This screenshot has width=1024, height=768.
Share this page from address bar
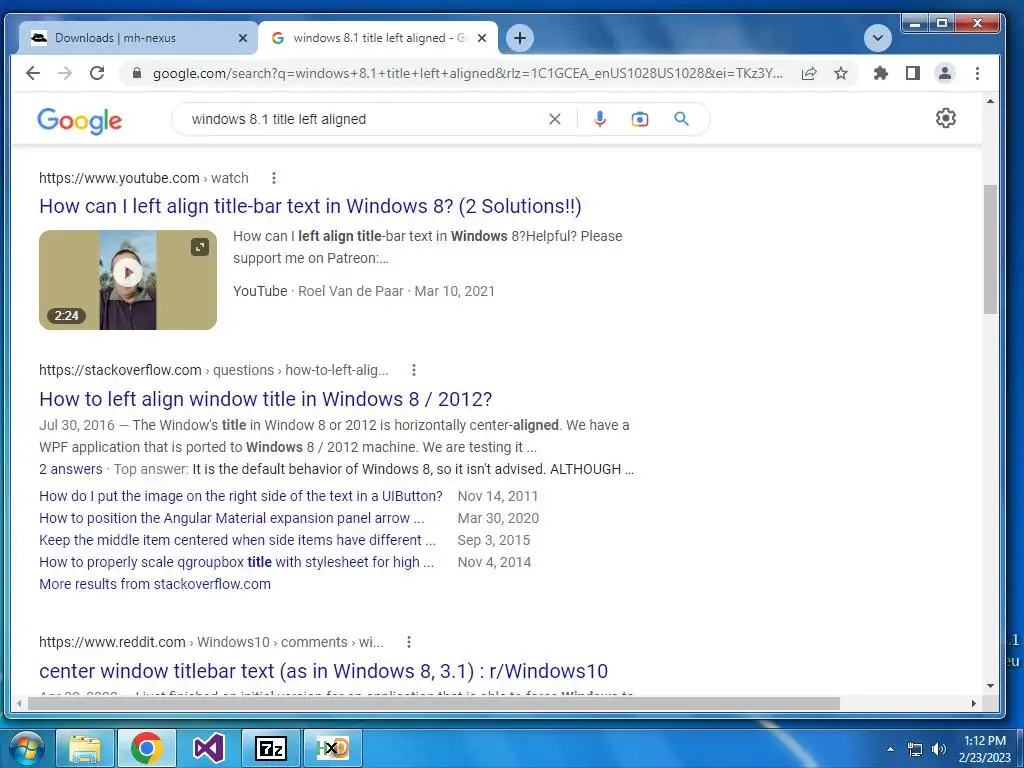pos(809,73)
